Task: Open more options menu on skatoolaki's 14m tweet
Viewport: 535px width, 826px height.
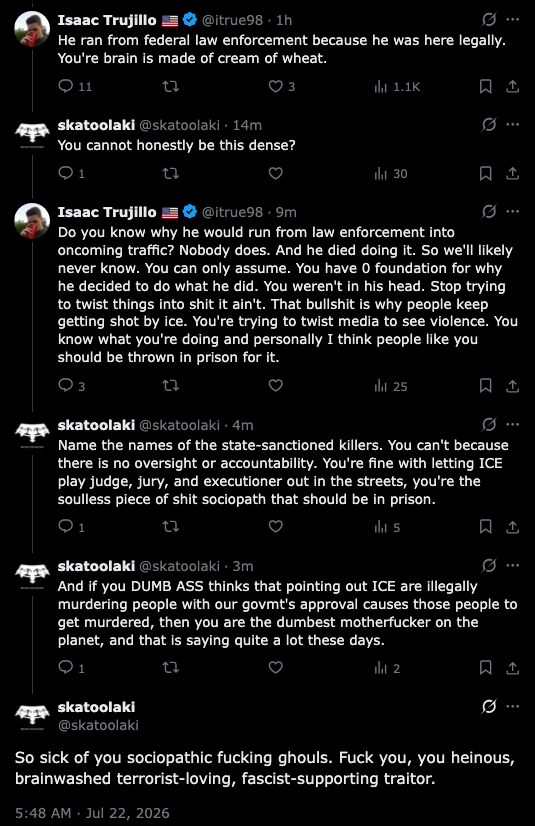Action: [512, 125]
